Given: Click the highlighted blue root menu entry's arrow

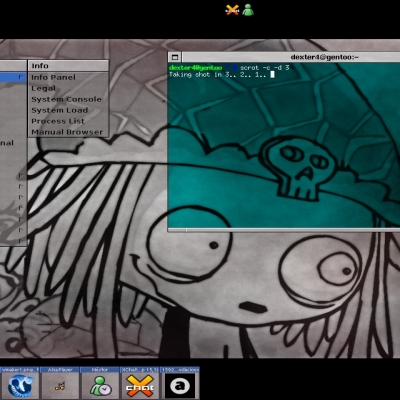Looking at the screenshot, I should tap(21, 77).
